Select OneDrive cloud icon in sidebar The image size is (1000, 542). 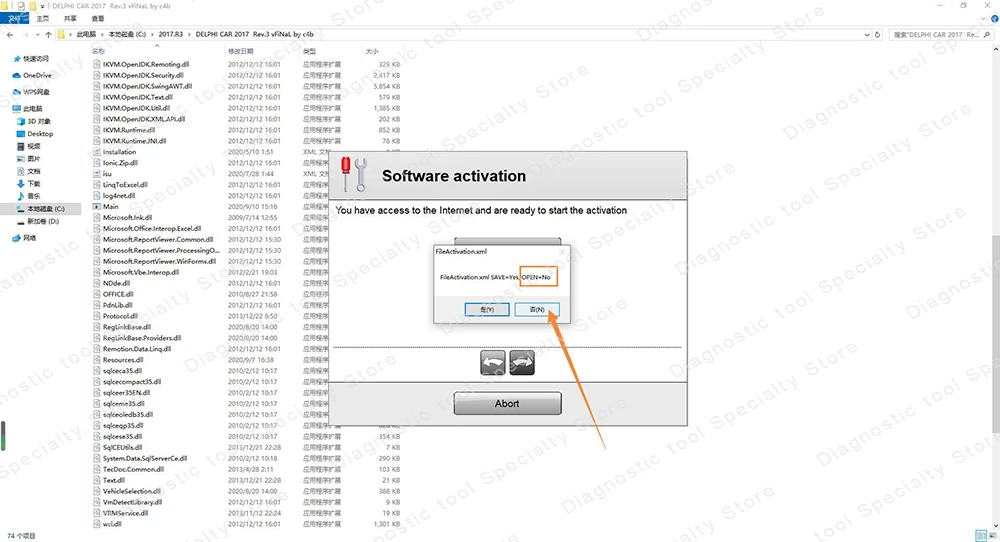(17, 75)
